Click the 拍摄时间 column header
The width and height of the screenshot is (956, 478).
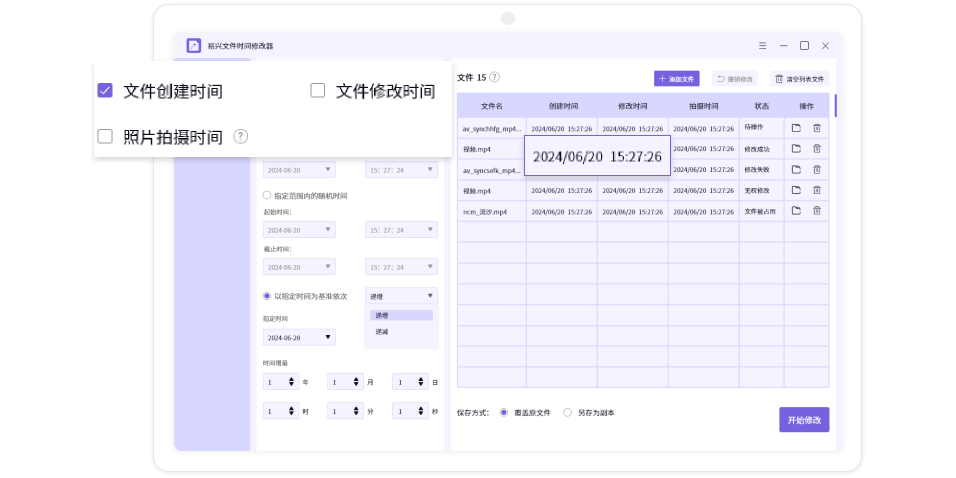pos(704,105)
